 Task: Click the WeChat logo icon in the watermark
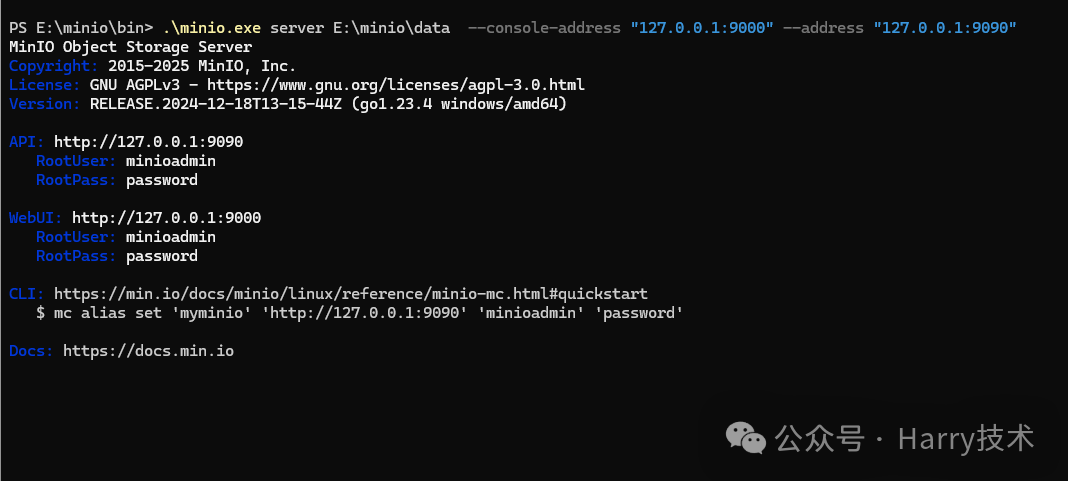coord(747,437)
